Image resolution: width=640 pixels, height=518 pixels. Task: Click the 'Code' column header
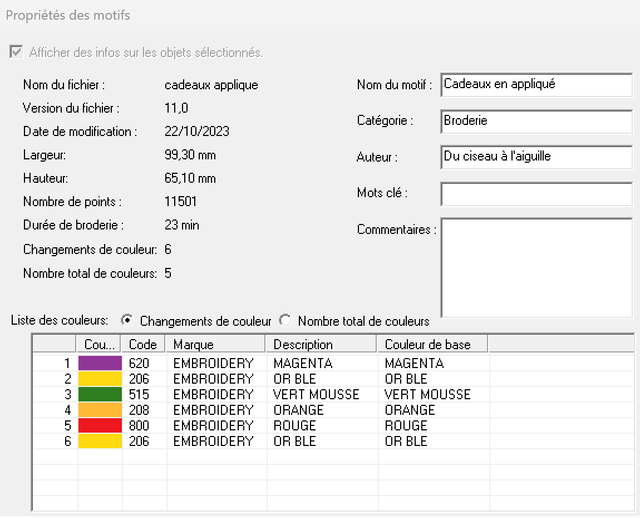145,344
